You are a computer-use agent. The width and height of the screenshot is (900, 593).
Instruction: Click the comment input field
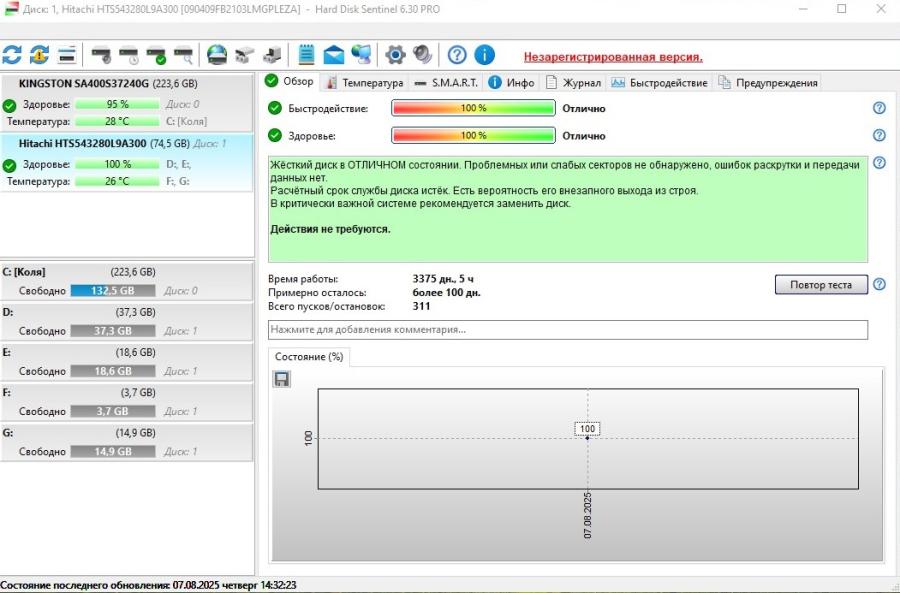click(x=570, y=330)
